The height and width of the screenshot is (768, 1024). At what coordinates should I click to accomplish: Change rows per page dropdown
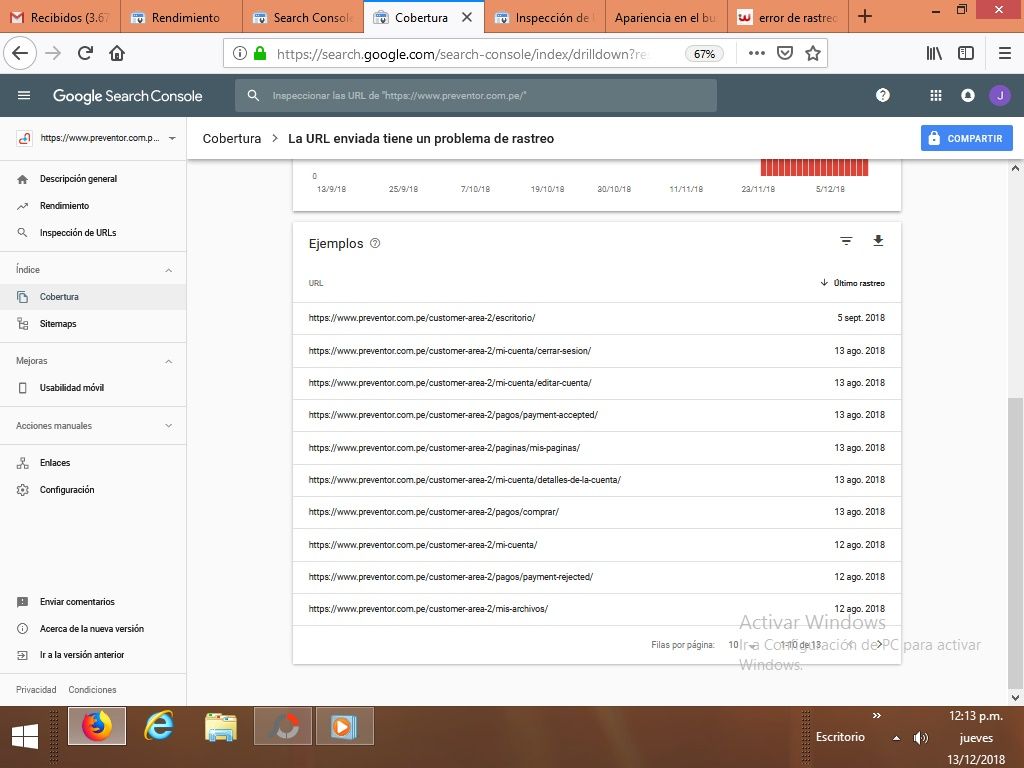point(743,645)
